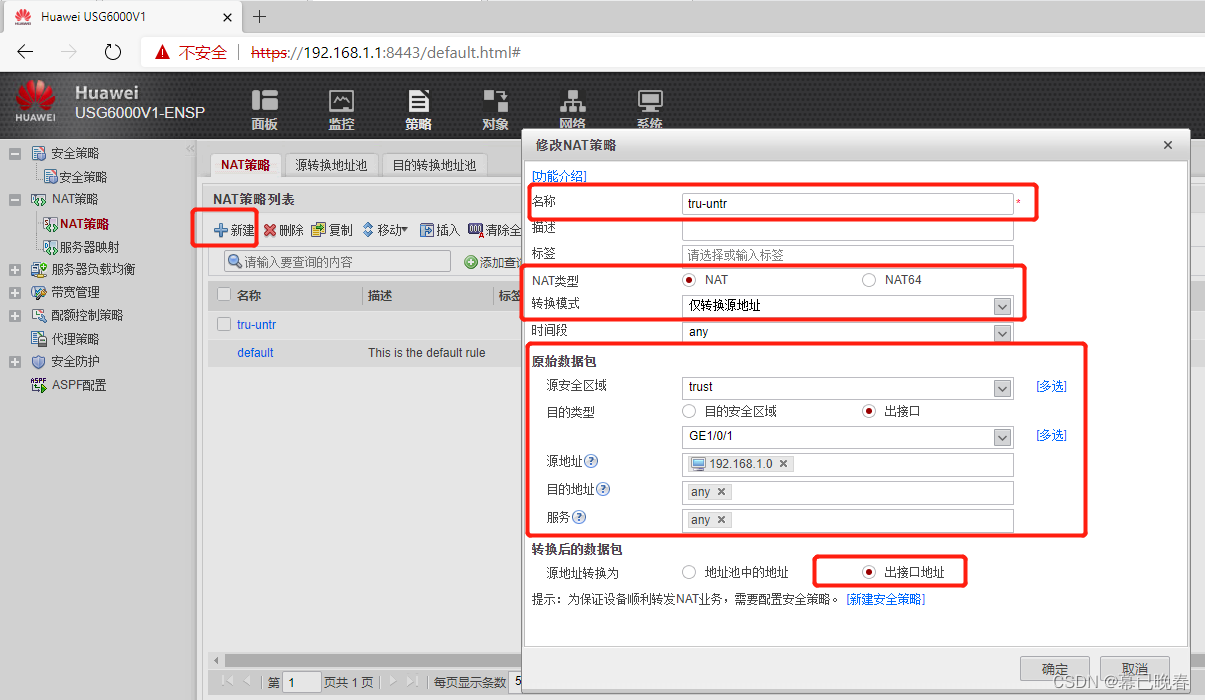Use the 插入 icon to insert a policy
This screenshot has width=1205, height=700.
pyautogui.click(x=439, y=229)
